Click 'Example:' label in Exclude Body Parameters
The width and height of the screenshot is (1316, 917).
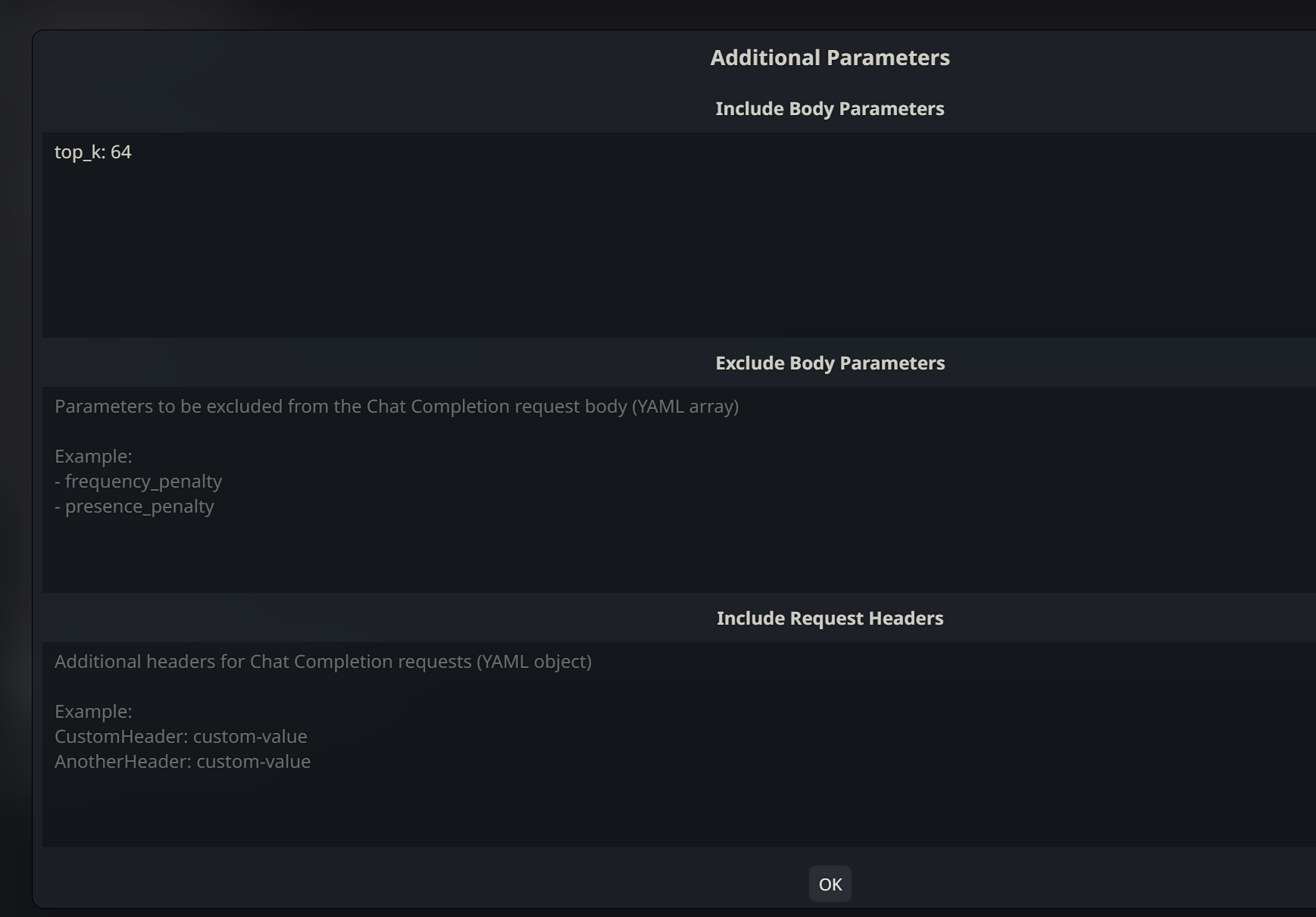coord(93,457)
